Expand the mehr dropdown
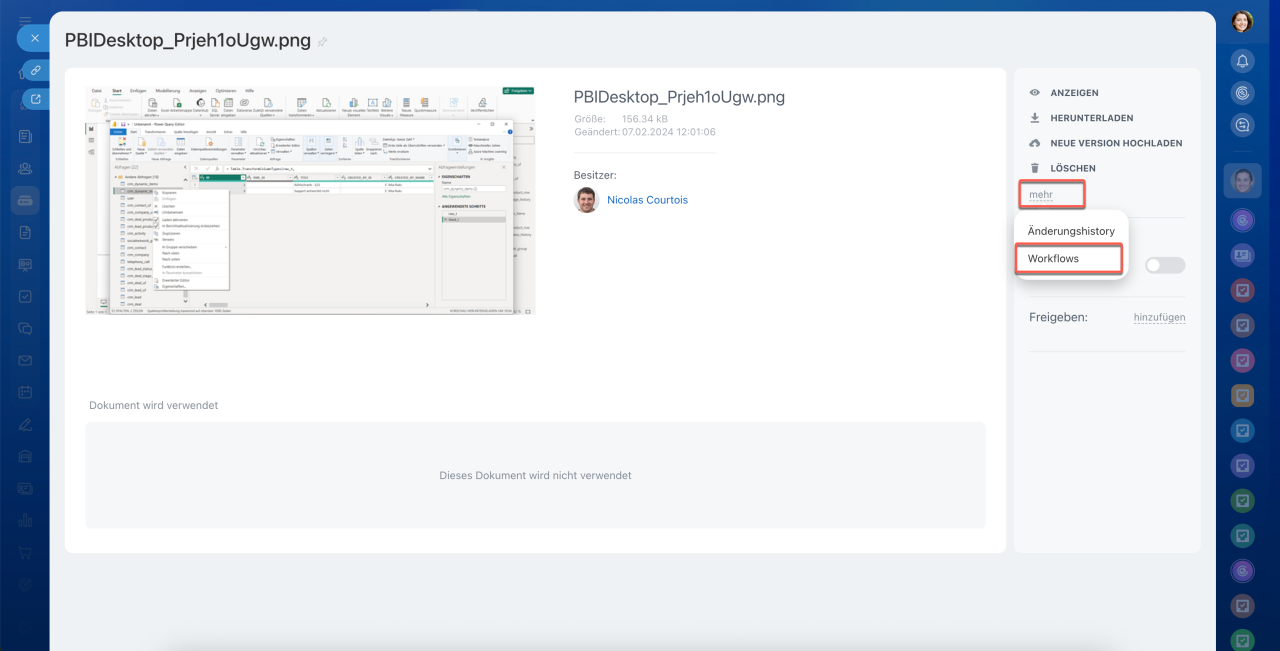Viewport: 1280px width, 651px height. pyautogui.click(x=1041, y=194)
